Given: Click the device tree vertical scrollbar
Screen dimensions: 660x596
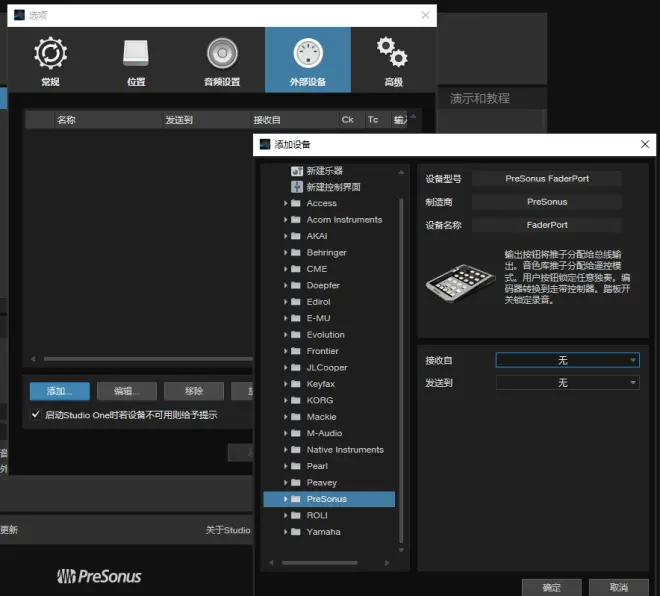Looking at the screenshot, I should coord(401,370).
